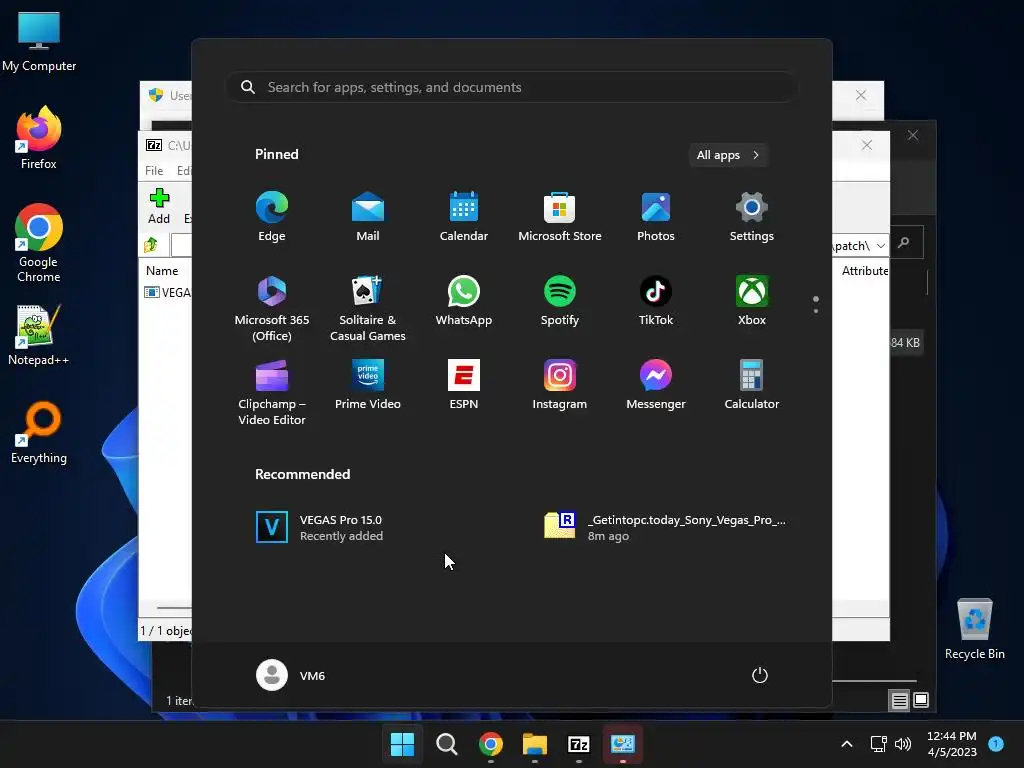Go to the next pinned apps page
Image resolution: width=1024 pixels, height=768 pixels.
[x=816, y=311]
